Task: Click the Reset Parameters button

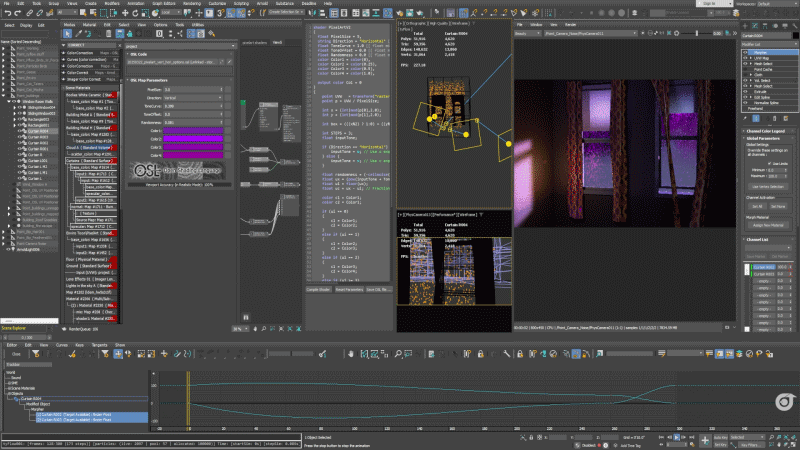Action: (x=349, y=289)
